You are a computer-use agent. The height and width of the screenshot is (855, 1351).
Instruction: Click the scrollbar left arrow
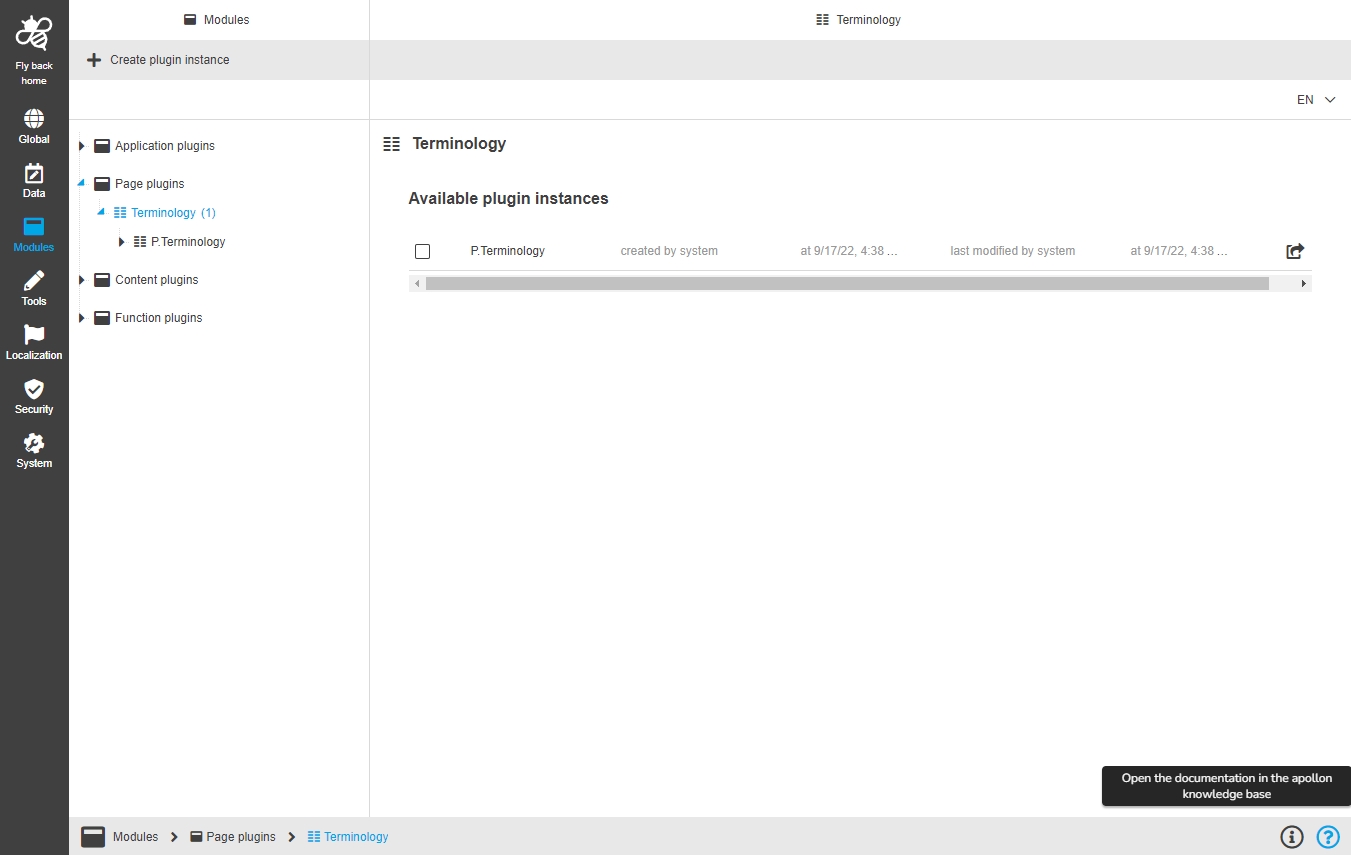[417, 284]
